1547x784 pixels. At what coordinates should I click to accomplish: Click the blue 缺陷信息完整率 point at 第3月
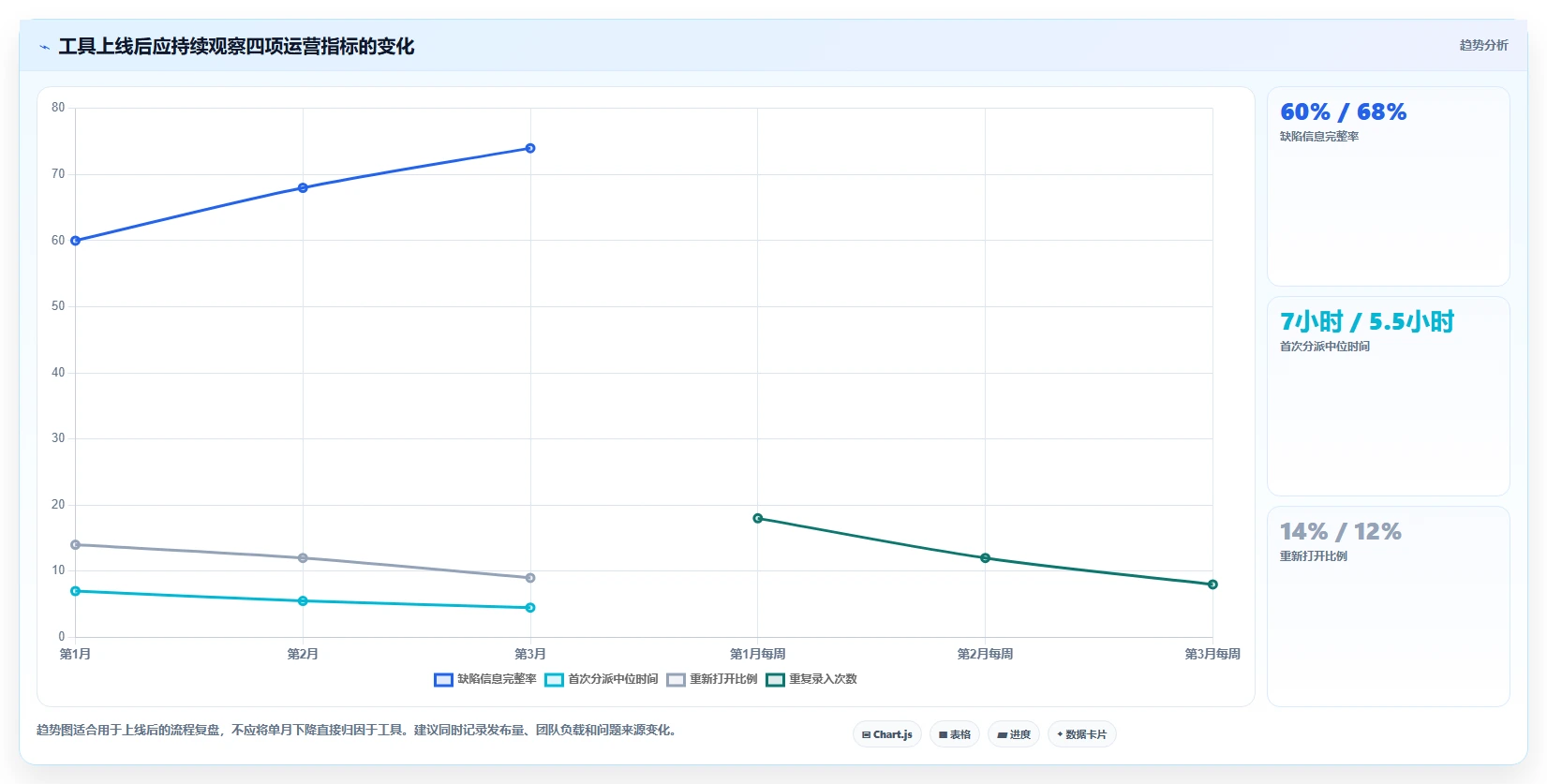[x=530, y=148]
